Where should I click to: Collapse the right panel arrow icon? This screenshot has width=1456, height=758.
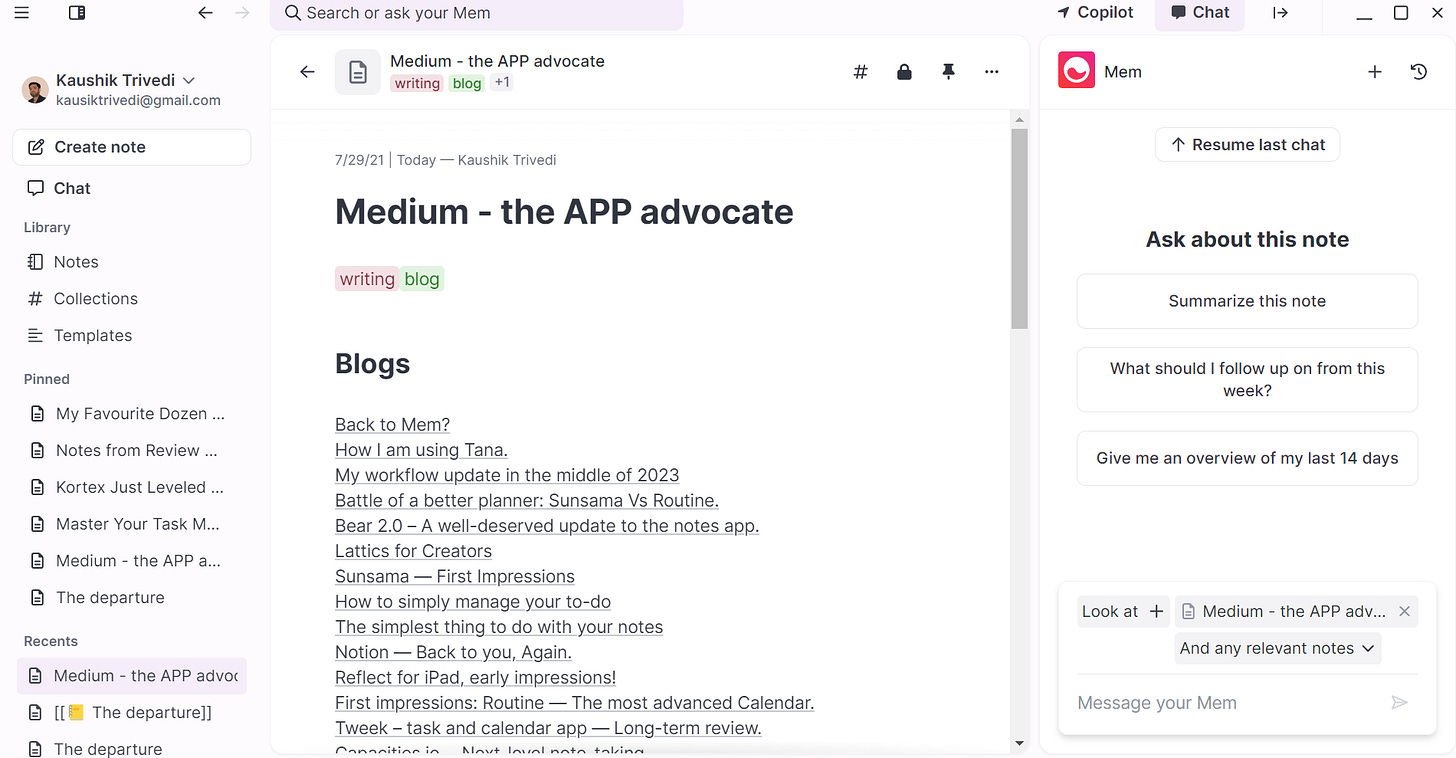point(1280,12)
